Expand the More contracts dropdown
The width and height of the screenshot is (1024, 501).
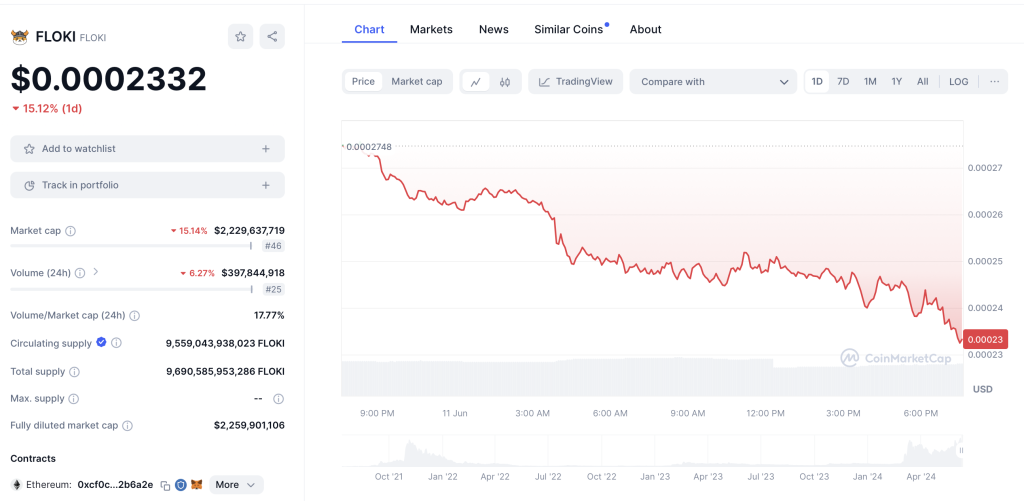coord(236,485)
